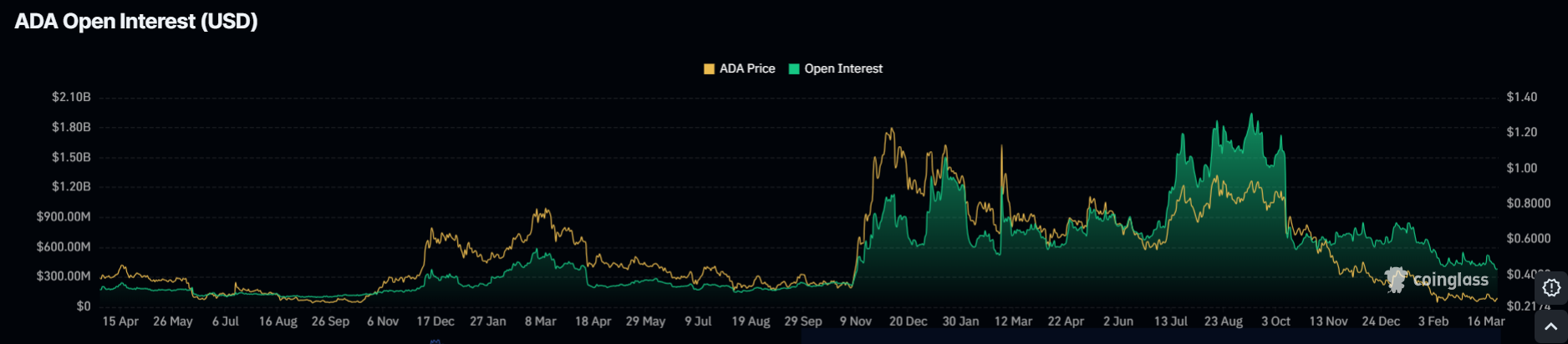Viewport: 1568px width, 344px height.
Task: Click the ADA Open Interest (USD) title
Action: tap(136, 21)
